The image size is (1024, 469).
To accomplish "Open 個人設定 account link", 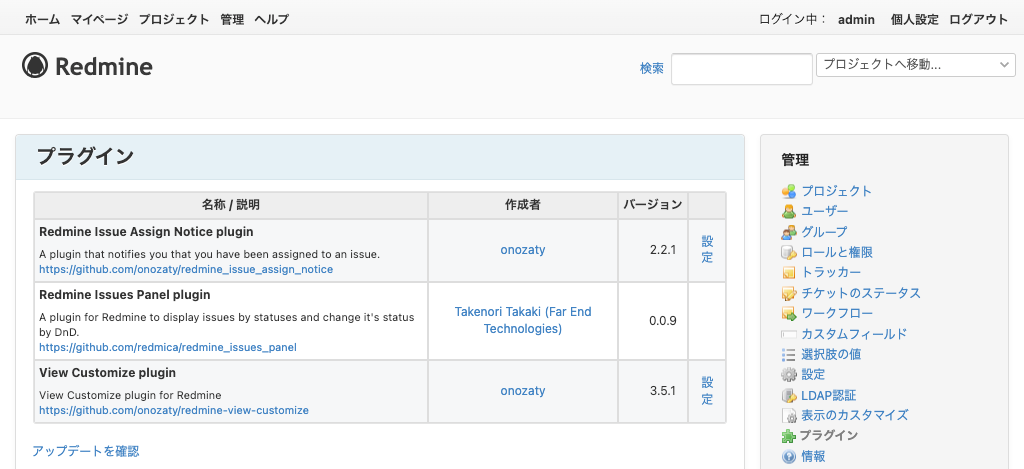I will click(914, 19).
